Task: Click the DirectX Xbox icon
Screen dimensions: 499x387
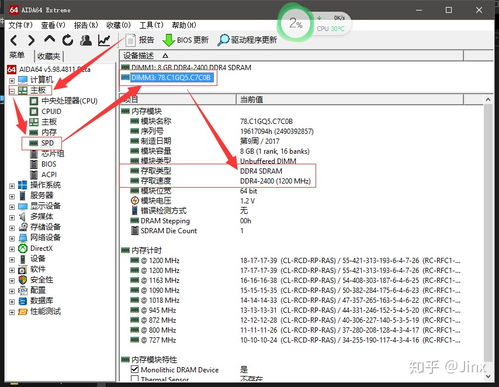Action: [23, 249]
